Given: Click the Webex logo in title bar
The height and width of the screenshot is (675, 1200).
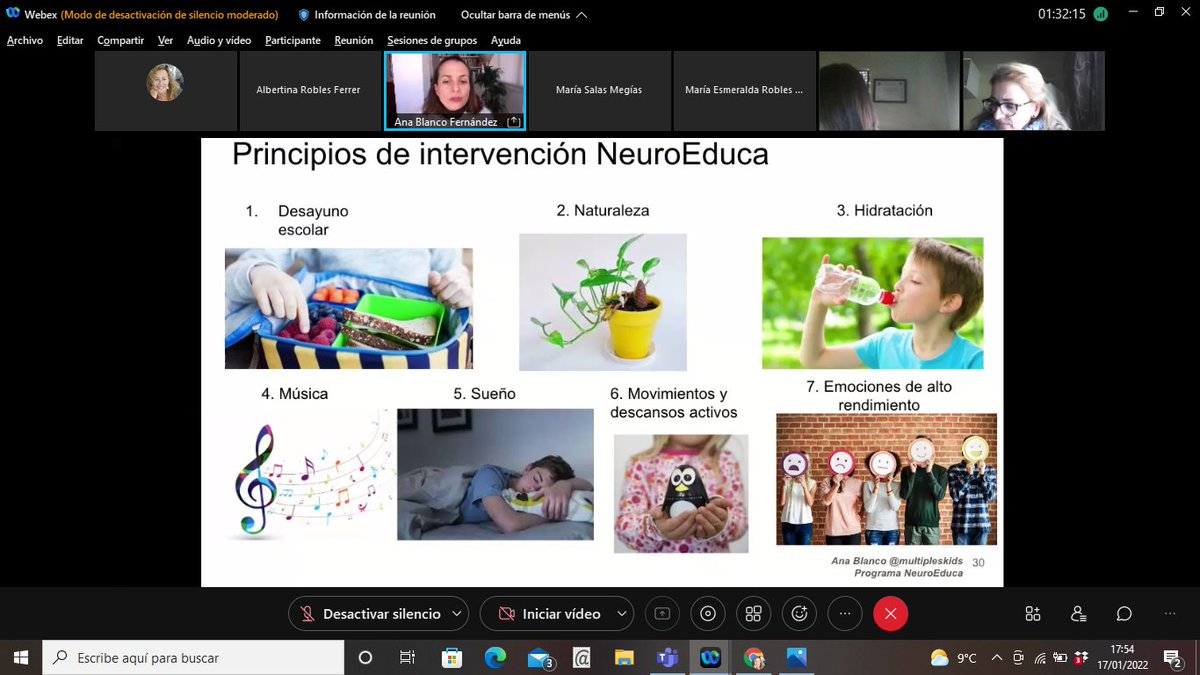Looking at the screenshot, I should (13, 14).
